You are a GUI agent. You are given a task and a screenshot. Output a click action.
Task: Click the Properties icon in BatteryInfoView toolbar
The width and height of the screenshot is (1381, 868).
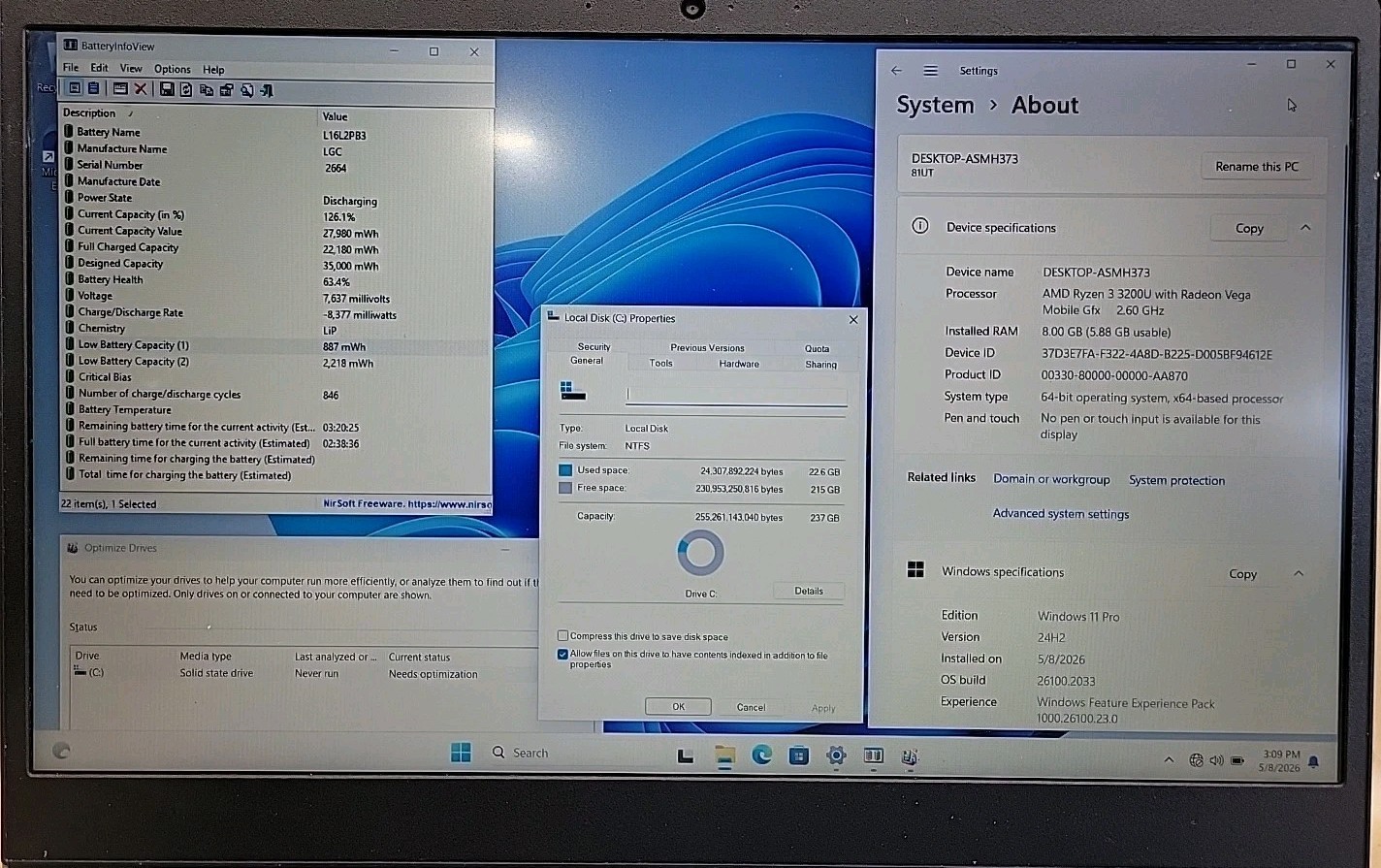click(227, 89)
